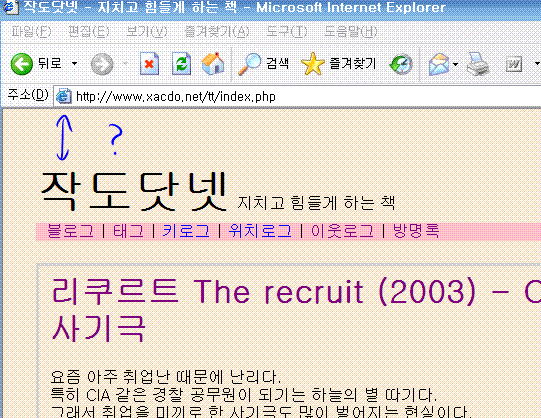Click the Mail envelope icon
Screen dimensions: 541x418
coord(439,64)
